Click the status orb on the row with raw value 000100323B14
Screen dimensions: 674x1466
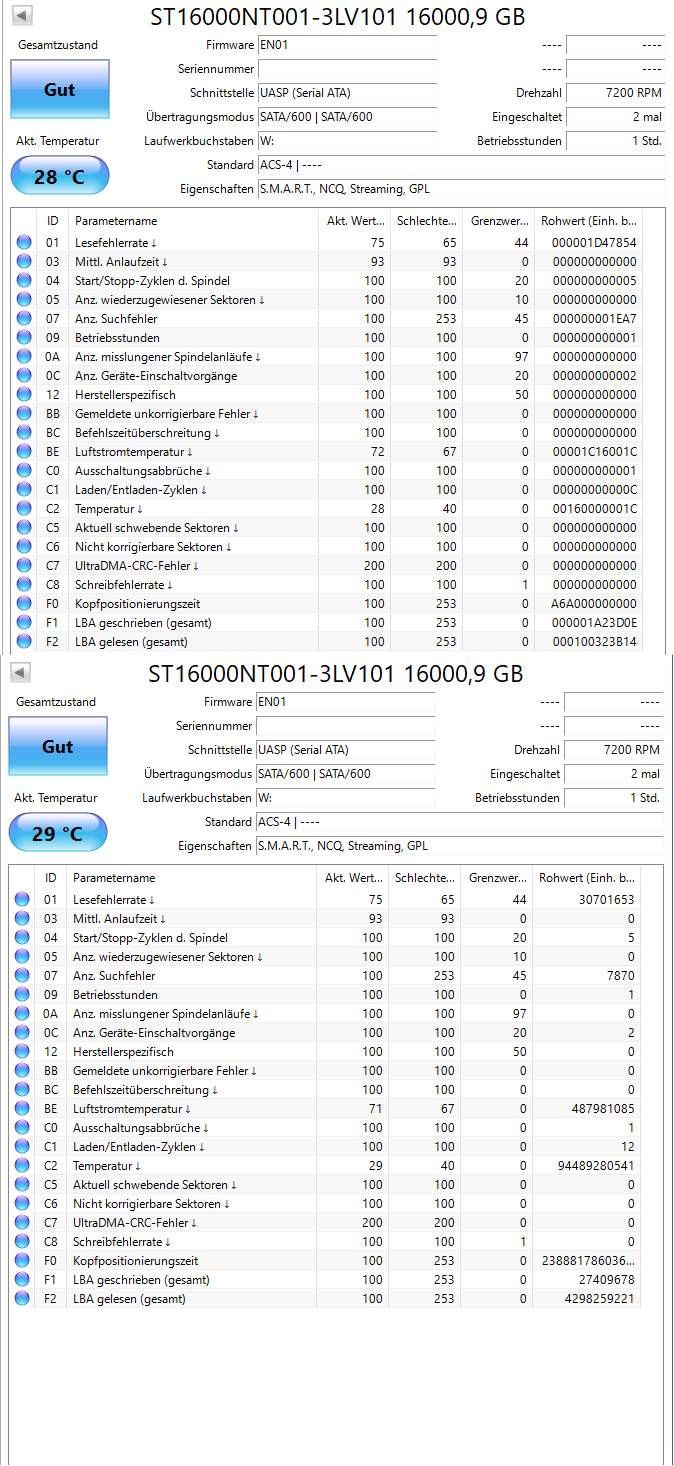click(x=24, y=642)
